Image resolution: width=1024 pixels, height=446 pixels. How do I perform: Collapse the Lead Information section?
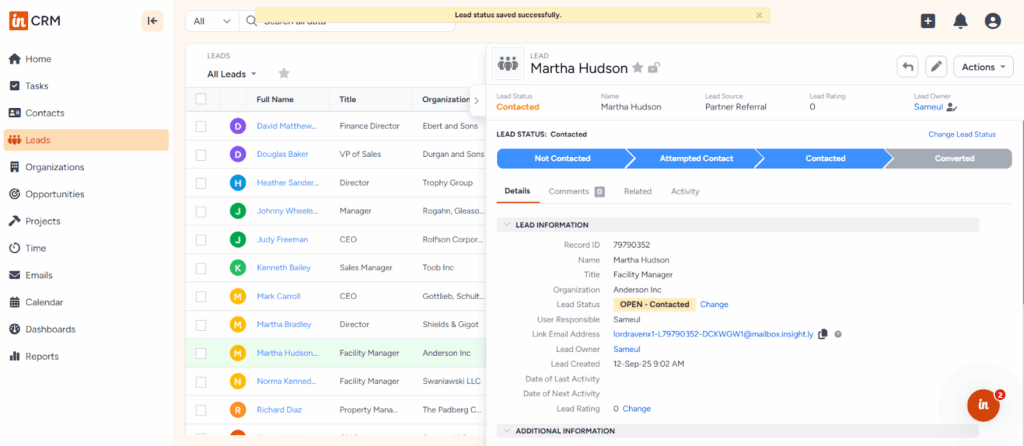507,225
